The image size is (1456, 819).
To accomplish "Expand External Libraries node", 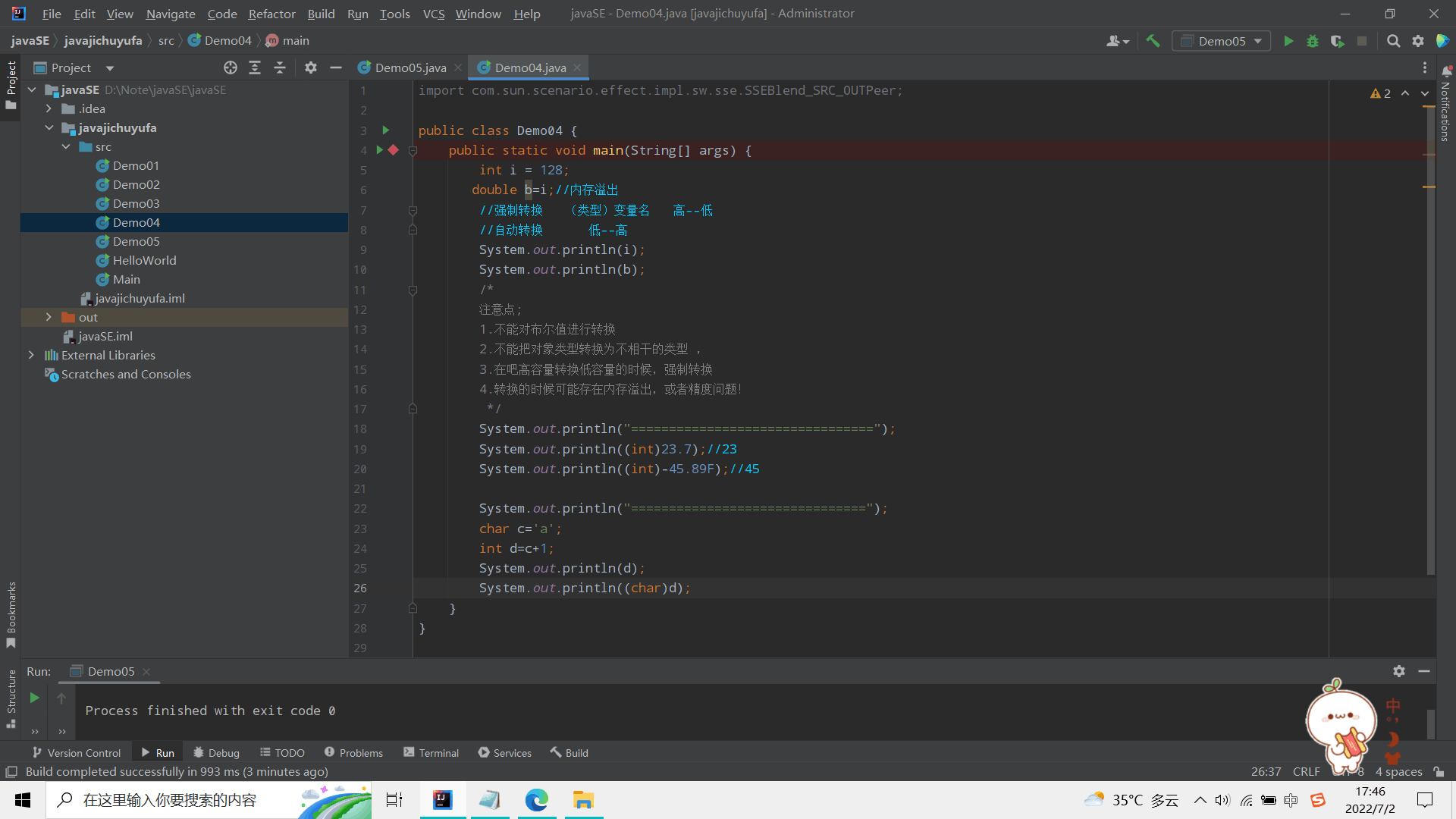I will [x=31, y=355].
